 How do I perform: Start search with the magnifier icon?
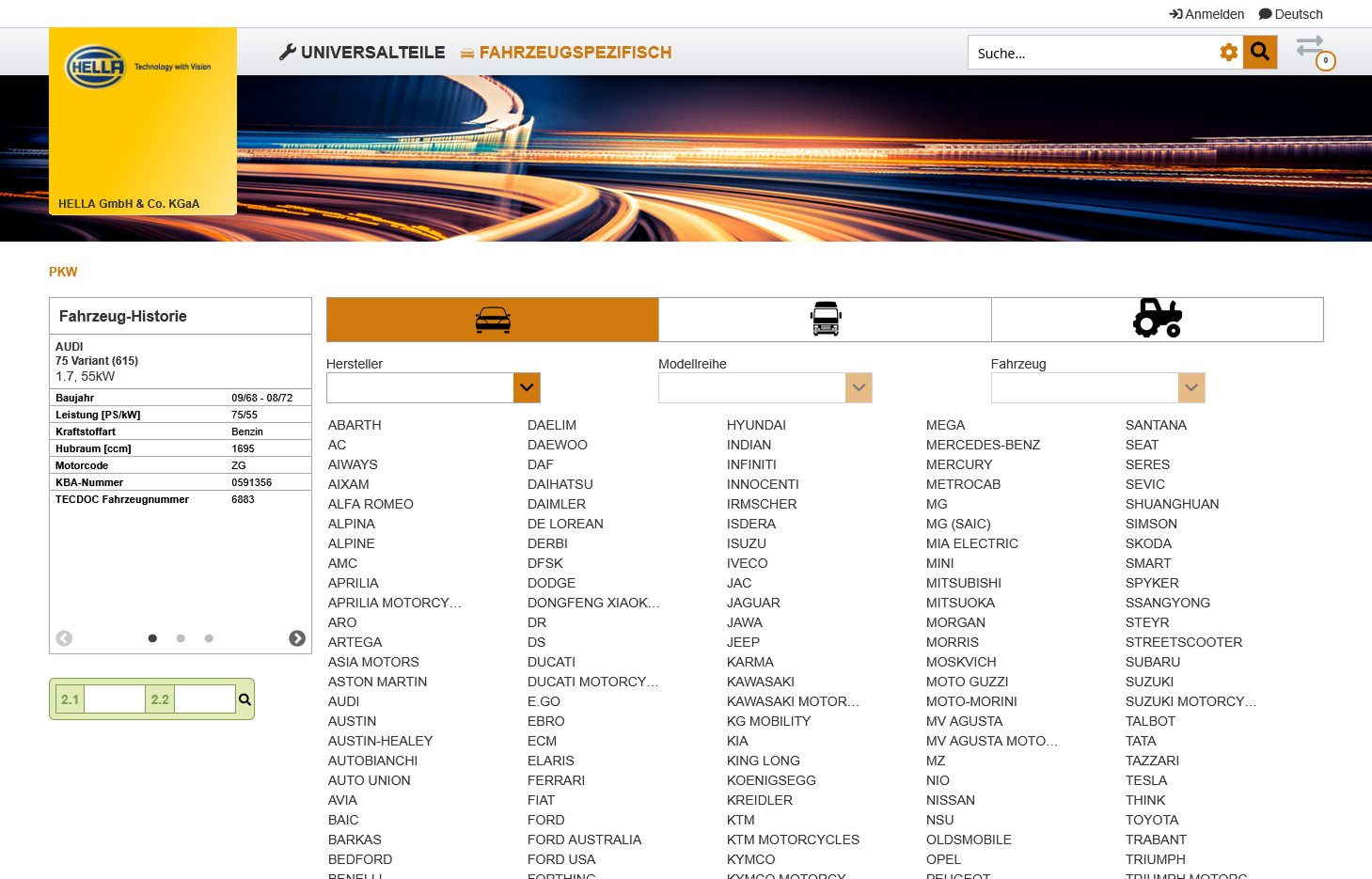[1259, 52]
